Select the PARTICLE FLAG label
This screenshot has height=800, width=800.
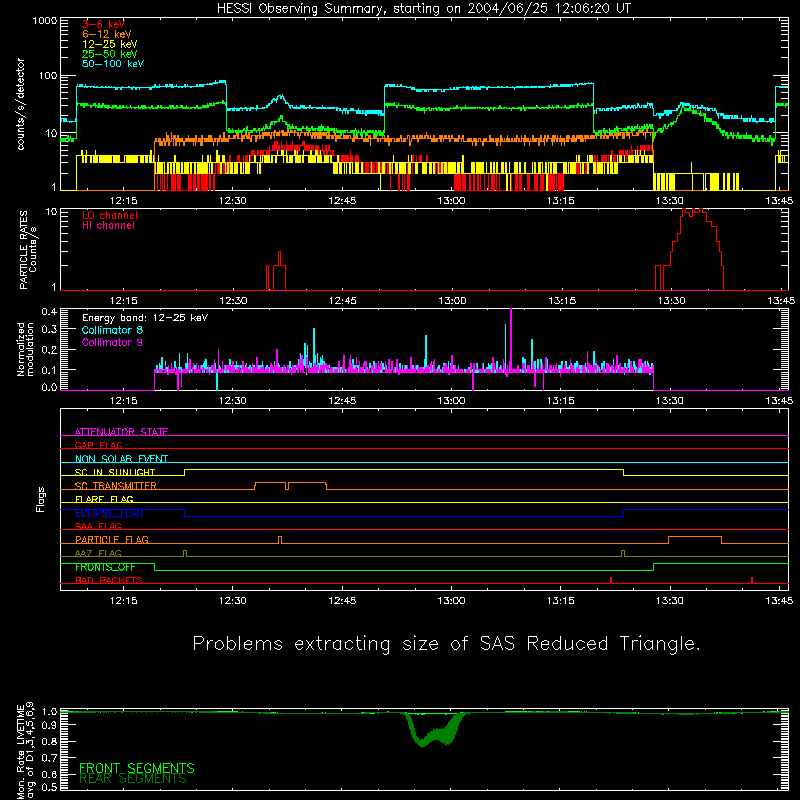pos(112,539)
